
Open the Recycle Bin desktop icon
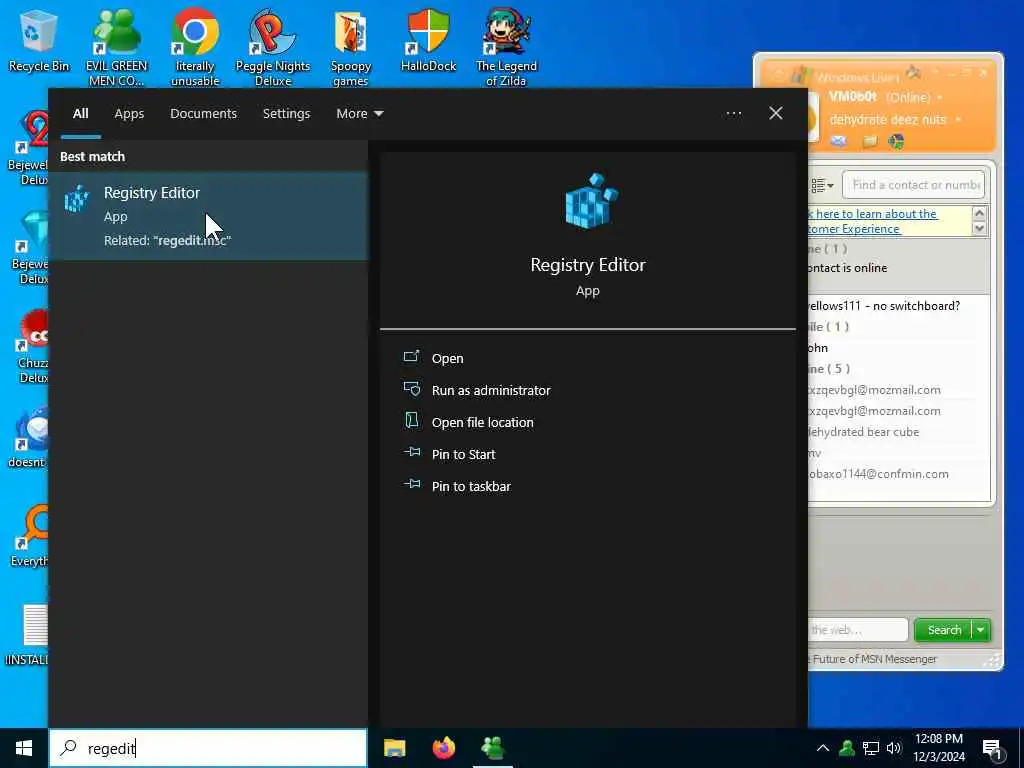tap(39, 40)
